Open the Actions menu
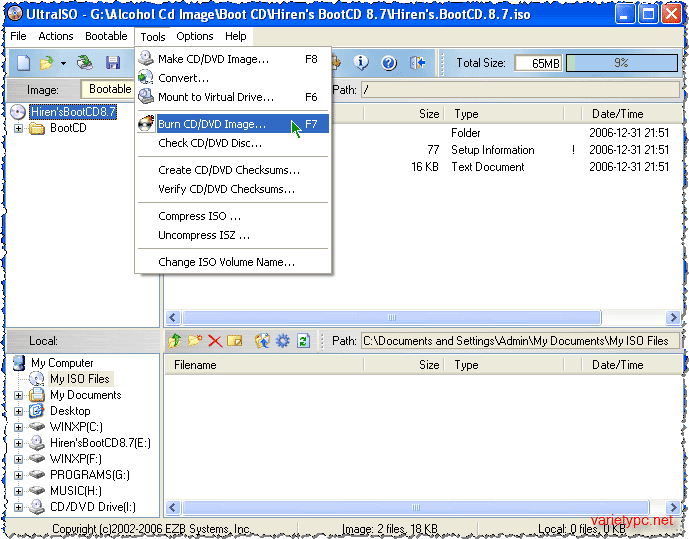 coord(56,36)
